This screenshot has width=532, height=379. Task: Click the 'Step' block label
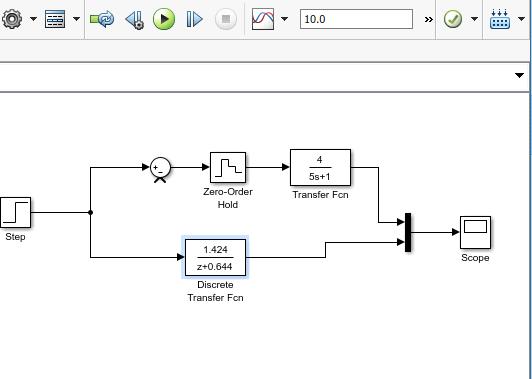tap(15, 237)
